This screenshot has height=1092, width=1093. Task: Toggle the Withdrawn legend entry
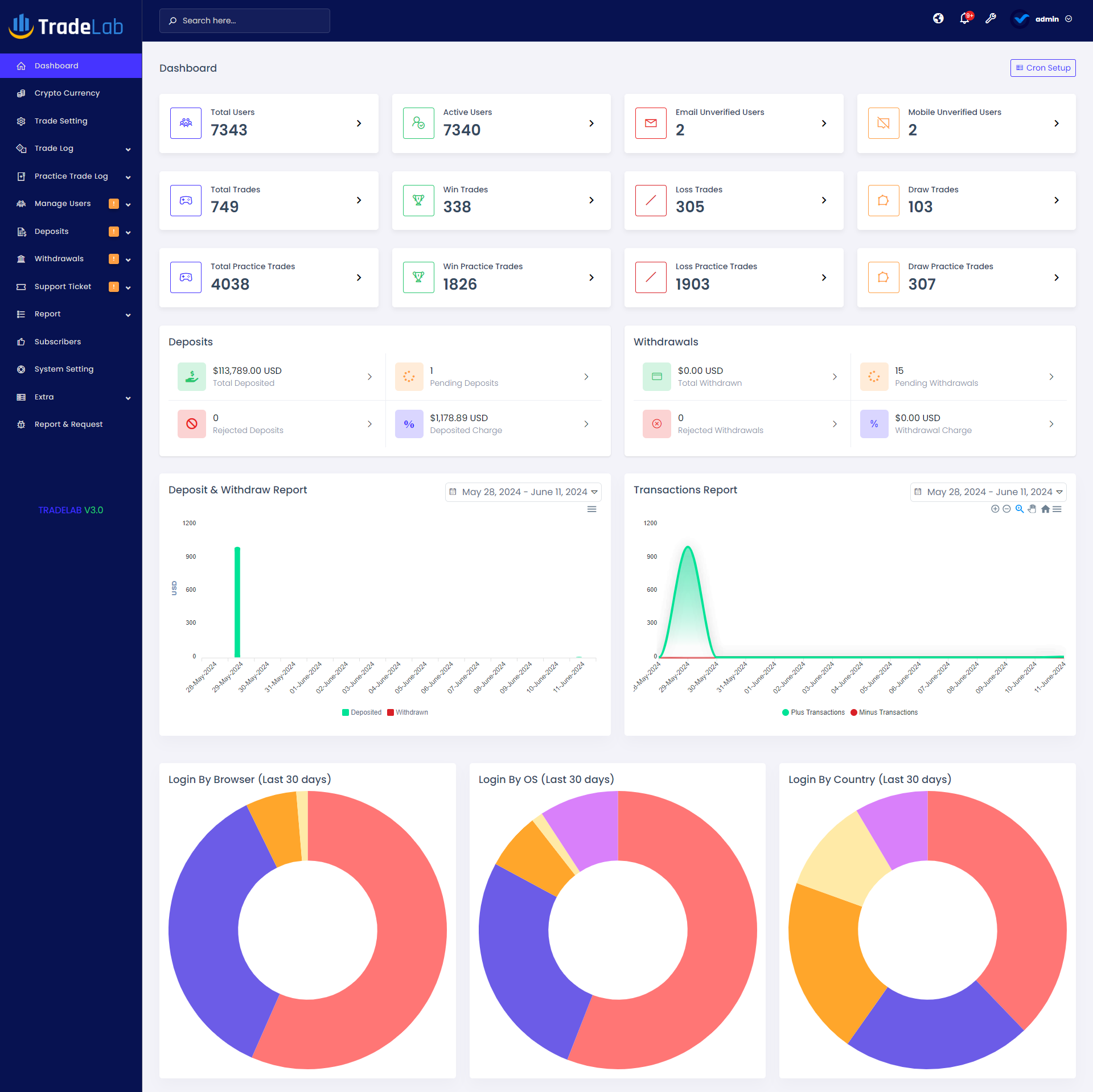407,712
